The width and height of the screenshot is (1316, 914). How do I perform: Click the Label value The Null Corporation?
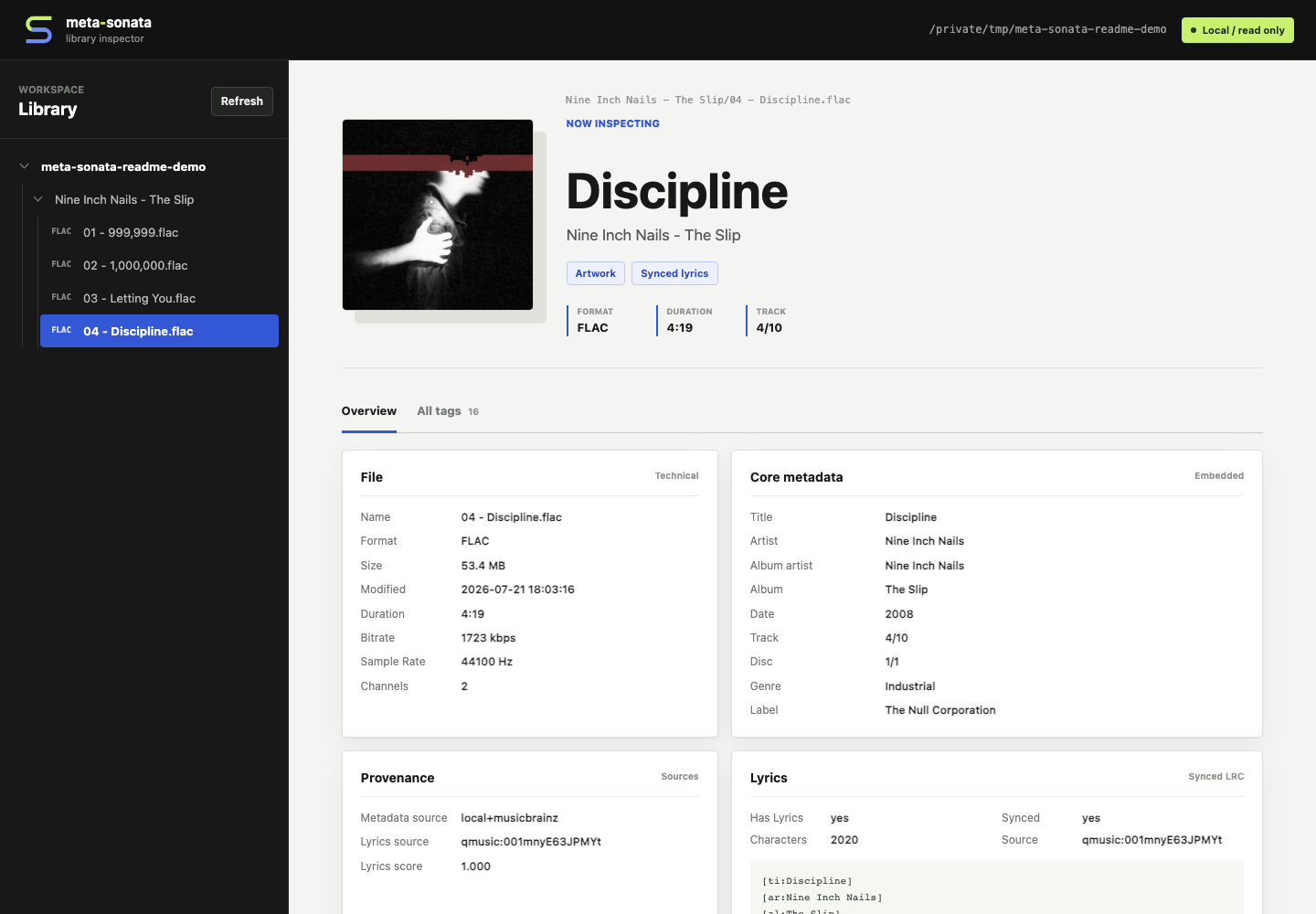940,710
